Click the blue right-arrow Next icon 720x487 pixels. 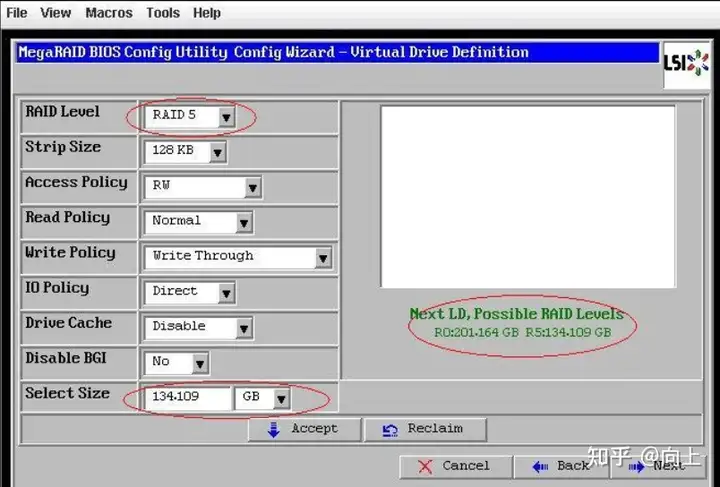point(636,467)
